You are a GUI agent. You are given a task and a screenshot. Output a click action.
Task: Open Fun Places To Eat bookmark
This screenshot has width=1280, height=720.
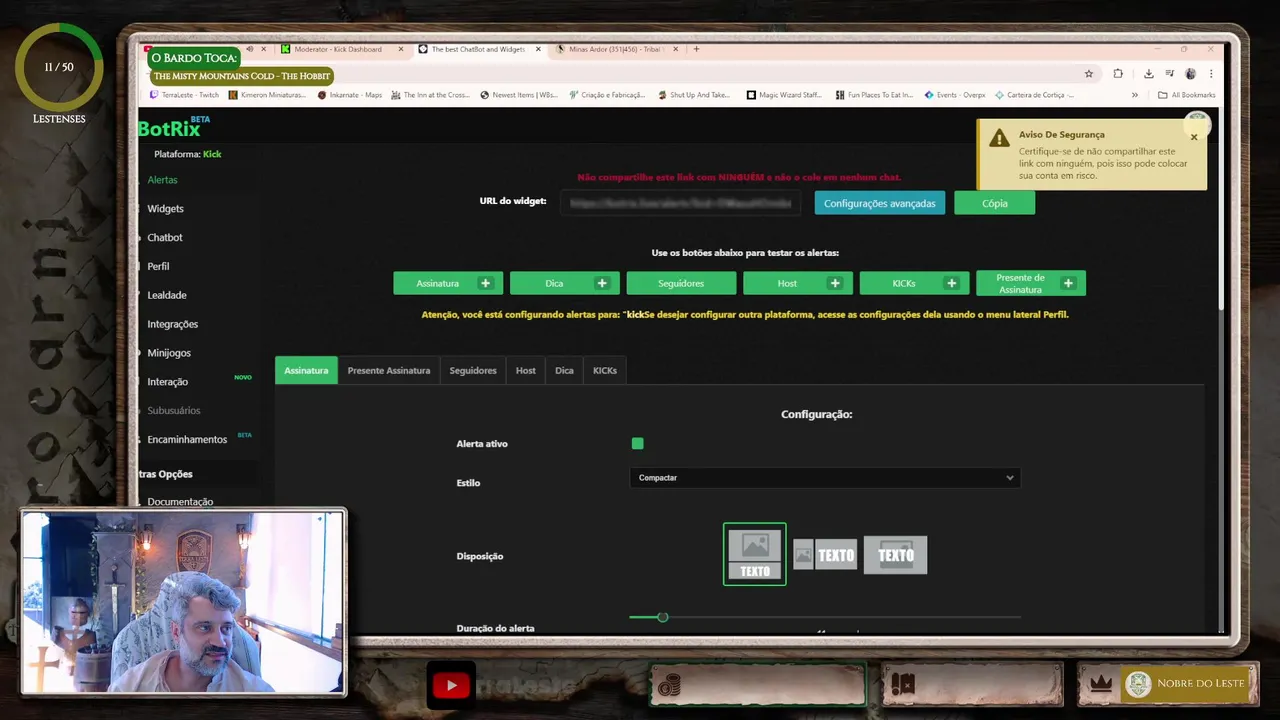(874, 95)
